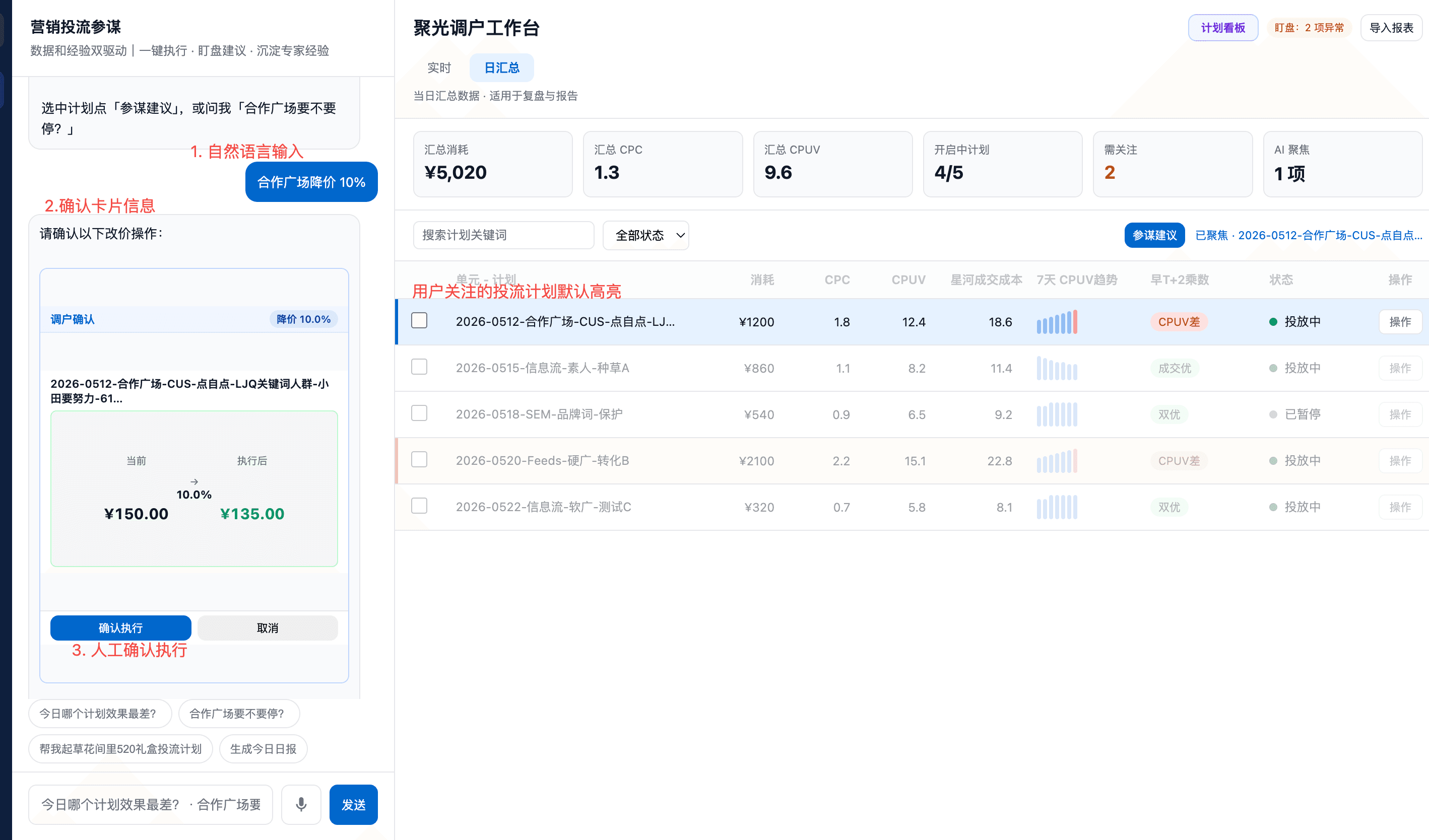The height and width of the screenshot is (840, 1429).
Task: Open the 操作 menu for the highlighted plan
Action: 1400,322
